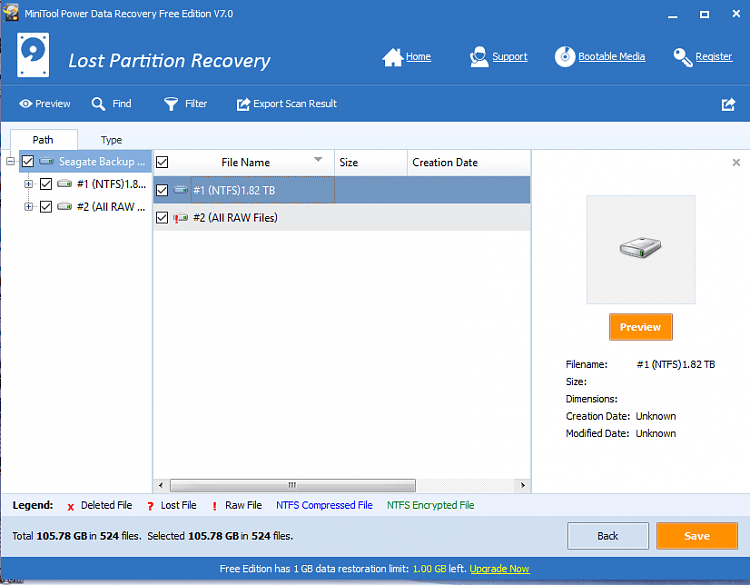Click the Creation Date column header
This screenshot has height=585, width=750.
pyautogui.click(x=469, y=163)
